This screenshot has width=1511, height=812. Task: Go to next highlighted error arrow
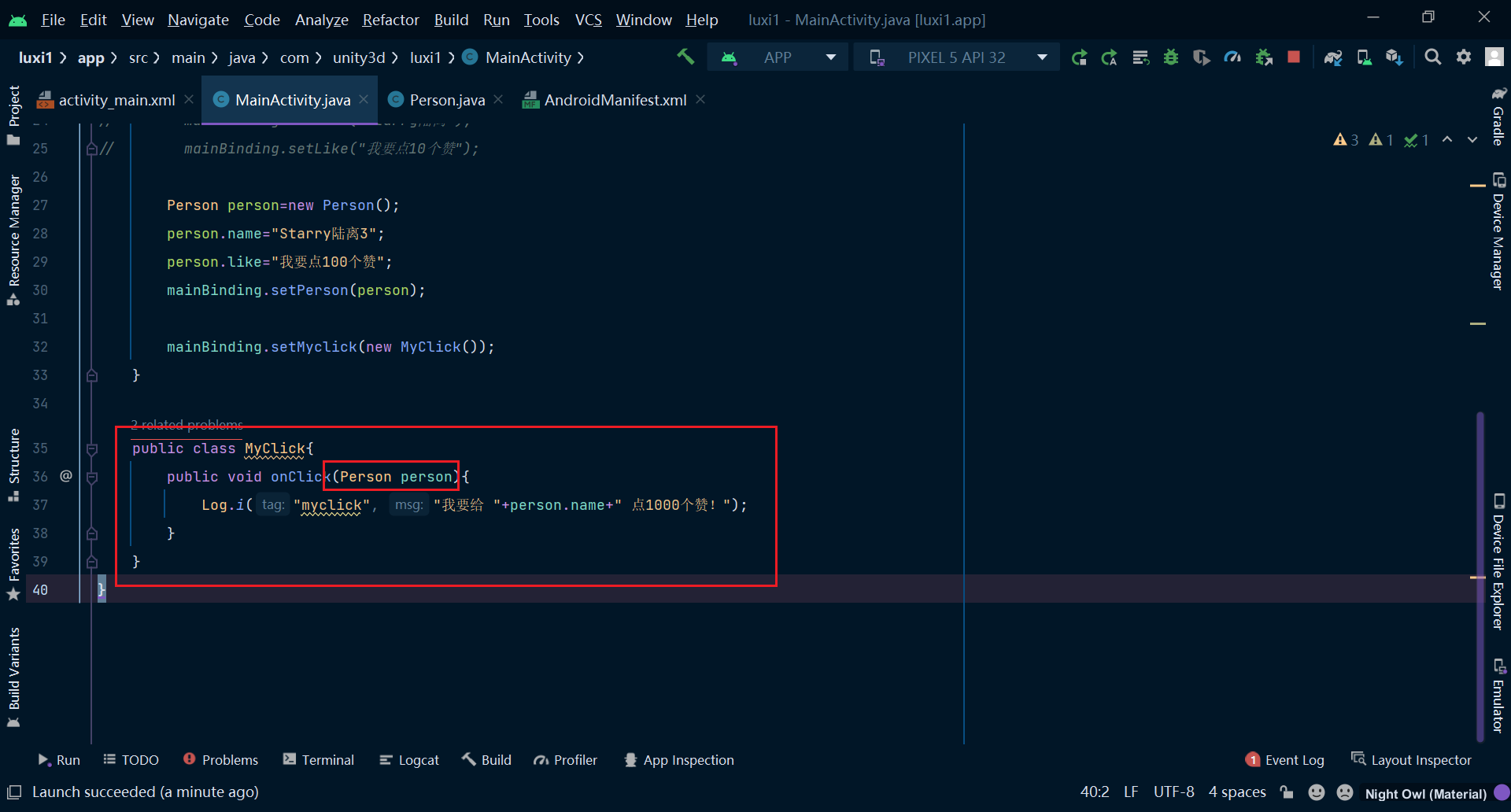coord(1472,139)
